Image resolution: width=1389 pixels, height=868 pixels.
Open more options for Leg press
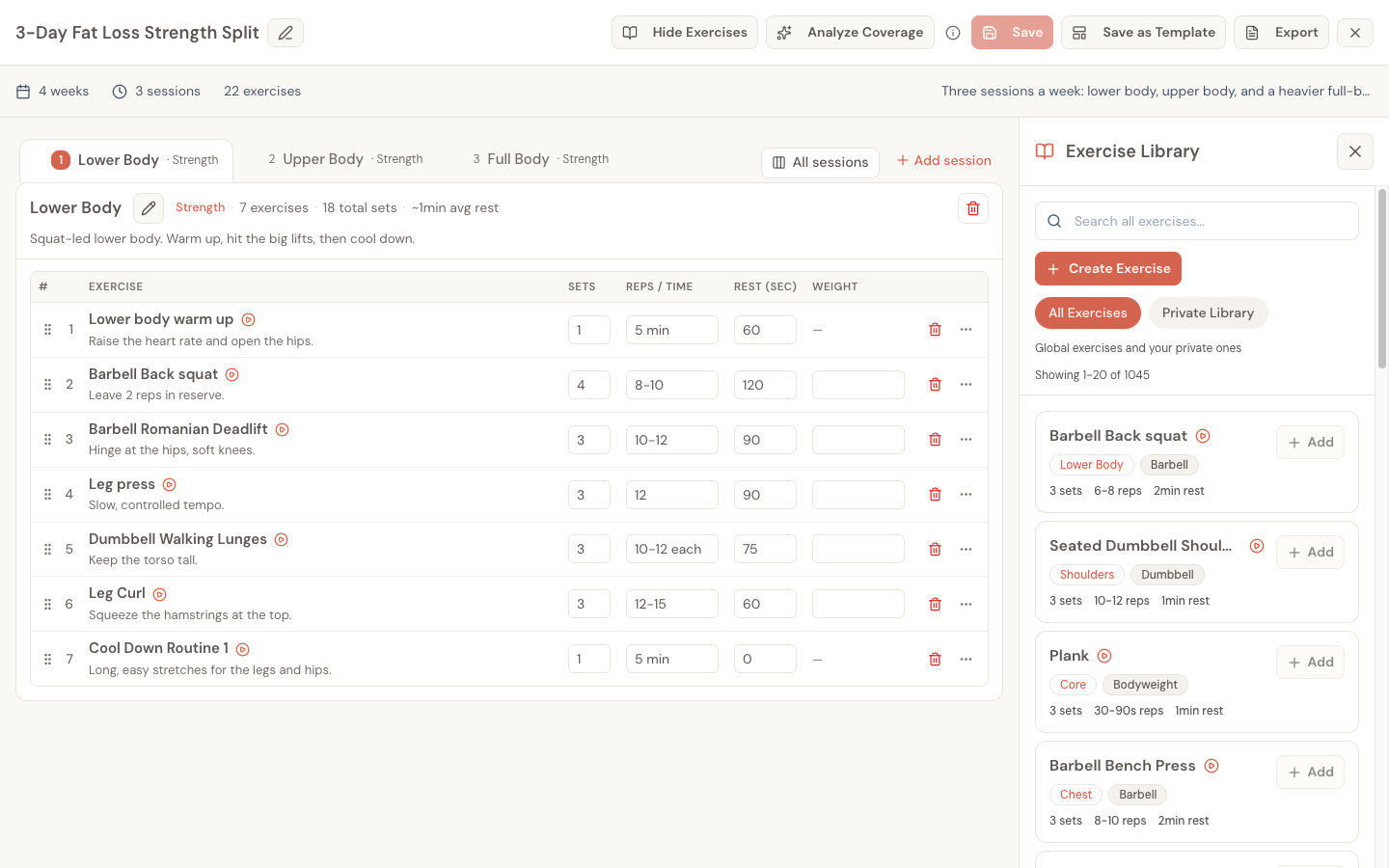[x=966, y=495]
